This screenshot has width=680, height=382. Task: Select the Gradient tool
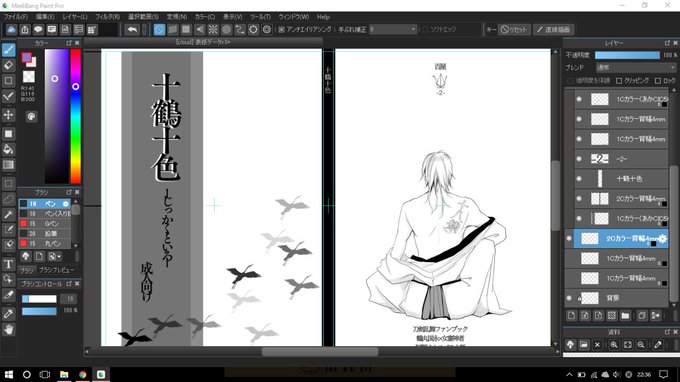pos(8,165)
